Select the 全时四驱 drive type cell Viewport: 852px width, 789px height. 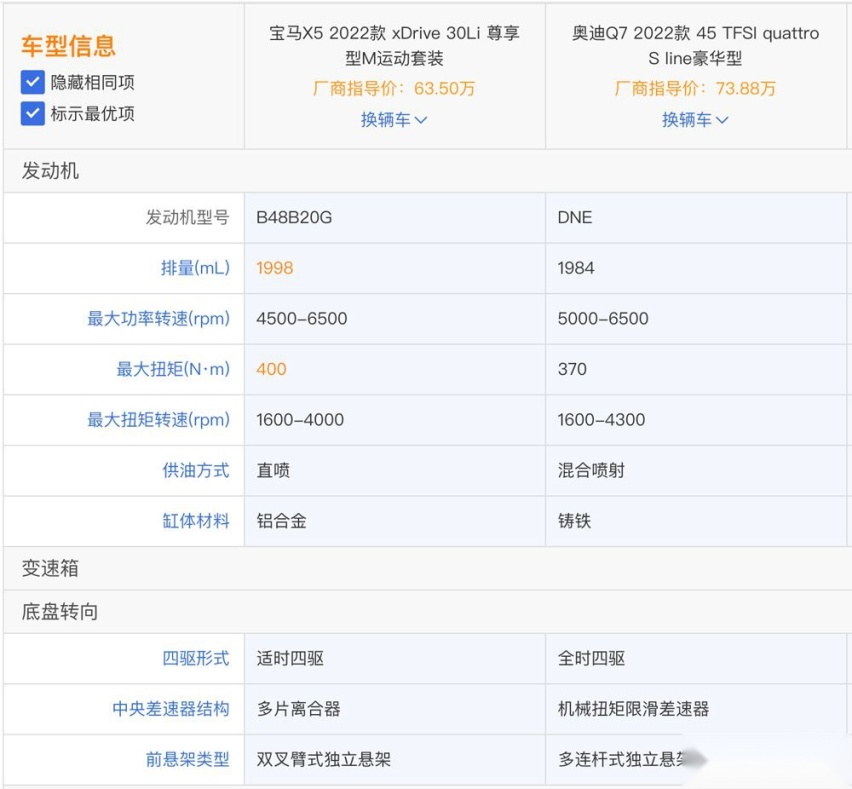(696, 658)
